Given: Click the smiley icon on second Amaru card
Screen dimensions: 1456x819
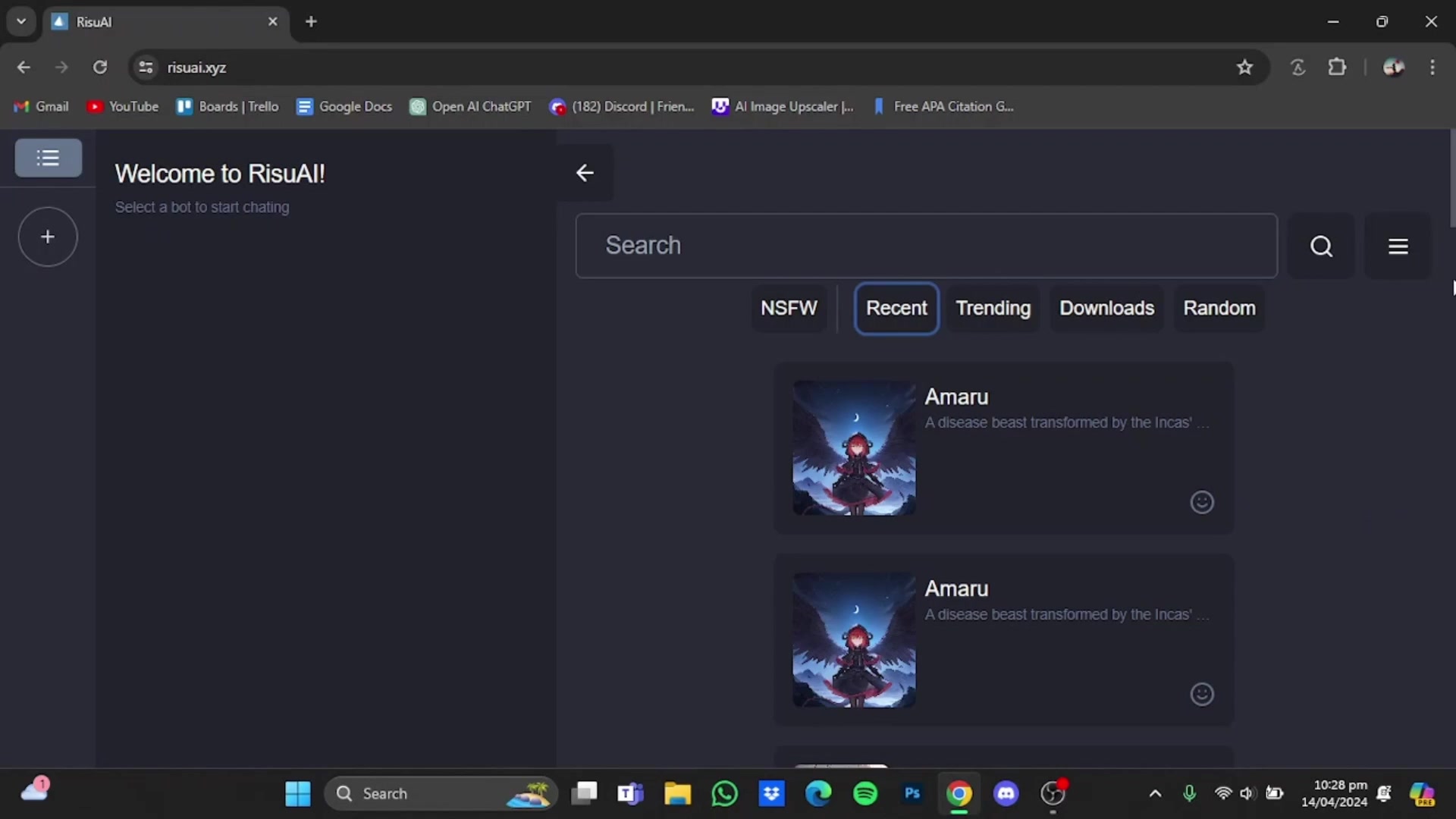Looking at the screenshot, I should [1201, 694].
